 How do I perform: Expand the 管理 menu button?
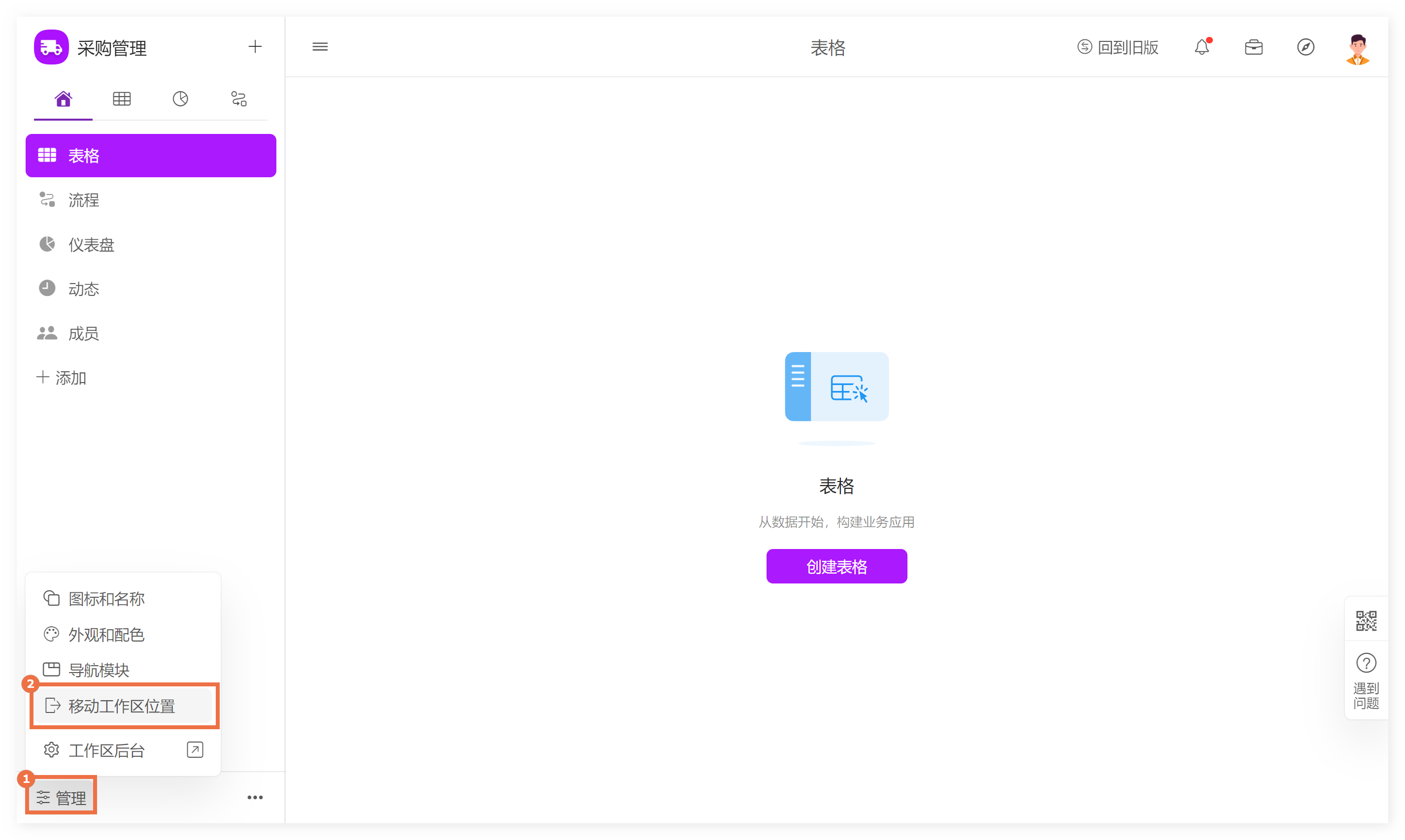pos(61,798)
